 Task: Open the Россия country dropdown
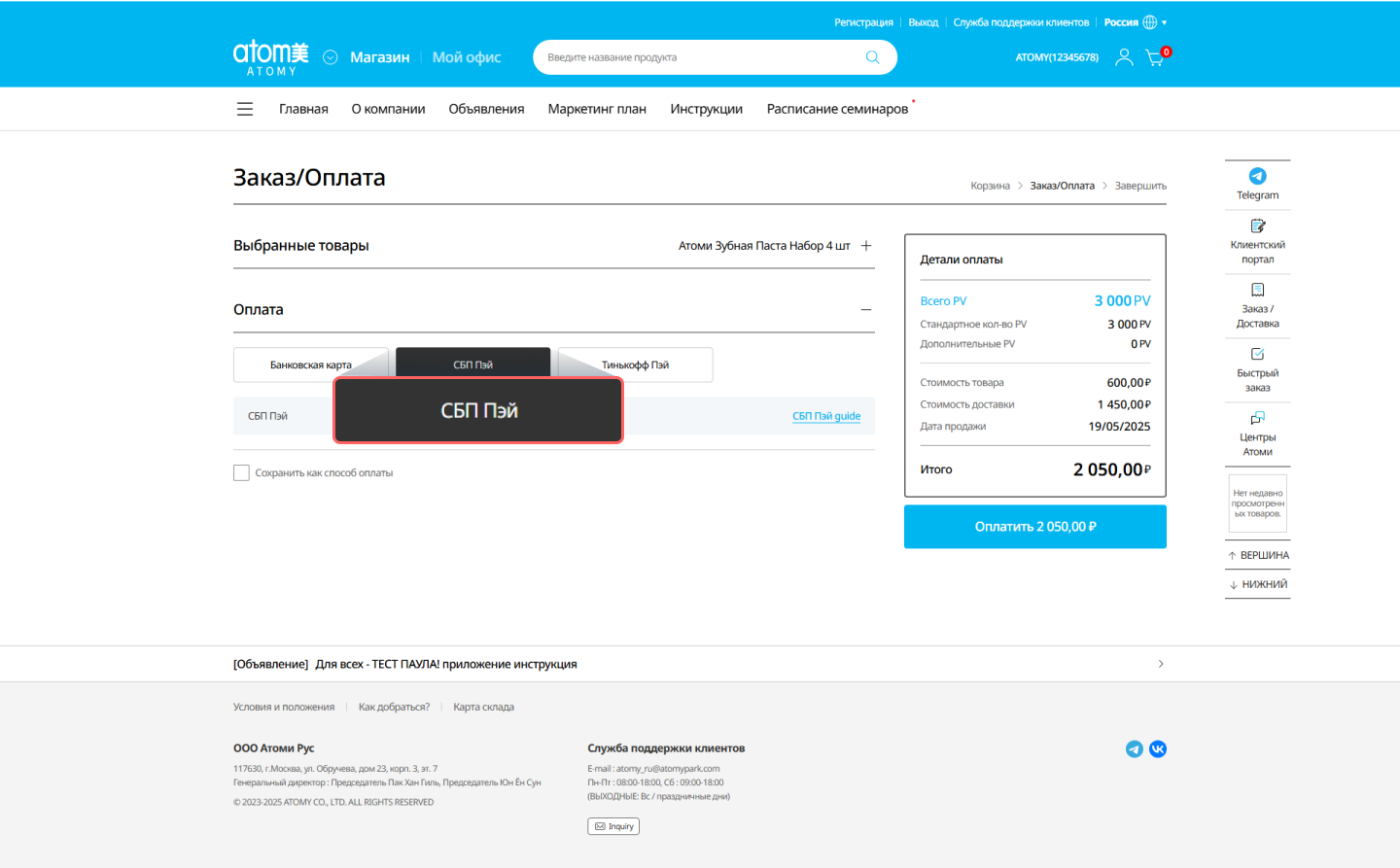1136,22
